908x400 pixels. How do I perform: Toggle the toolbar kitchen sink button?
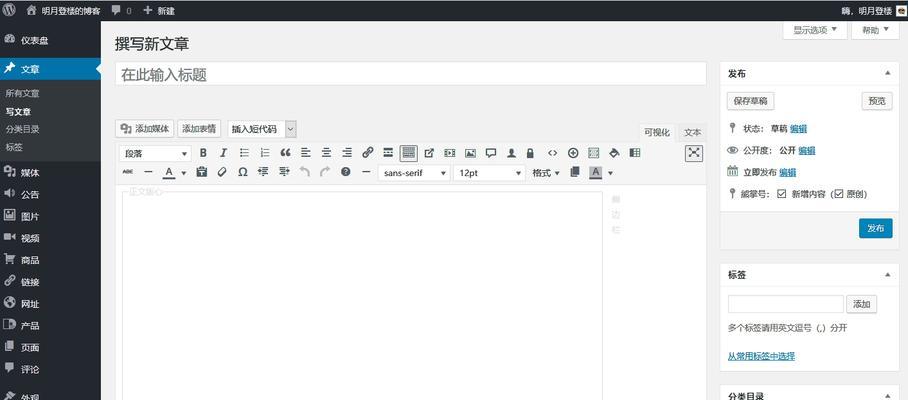(409, 153)
